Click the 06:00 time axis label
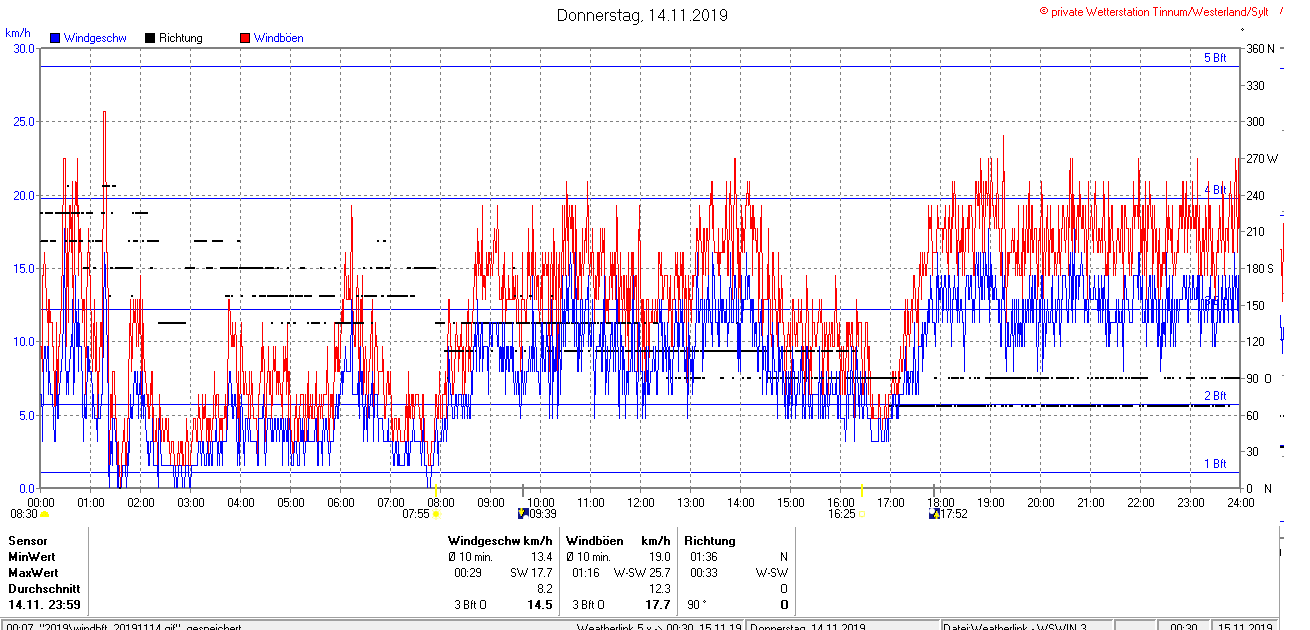This screenshot has width=1310, height=630. click(x=341, y=503)
